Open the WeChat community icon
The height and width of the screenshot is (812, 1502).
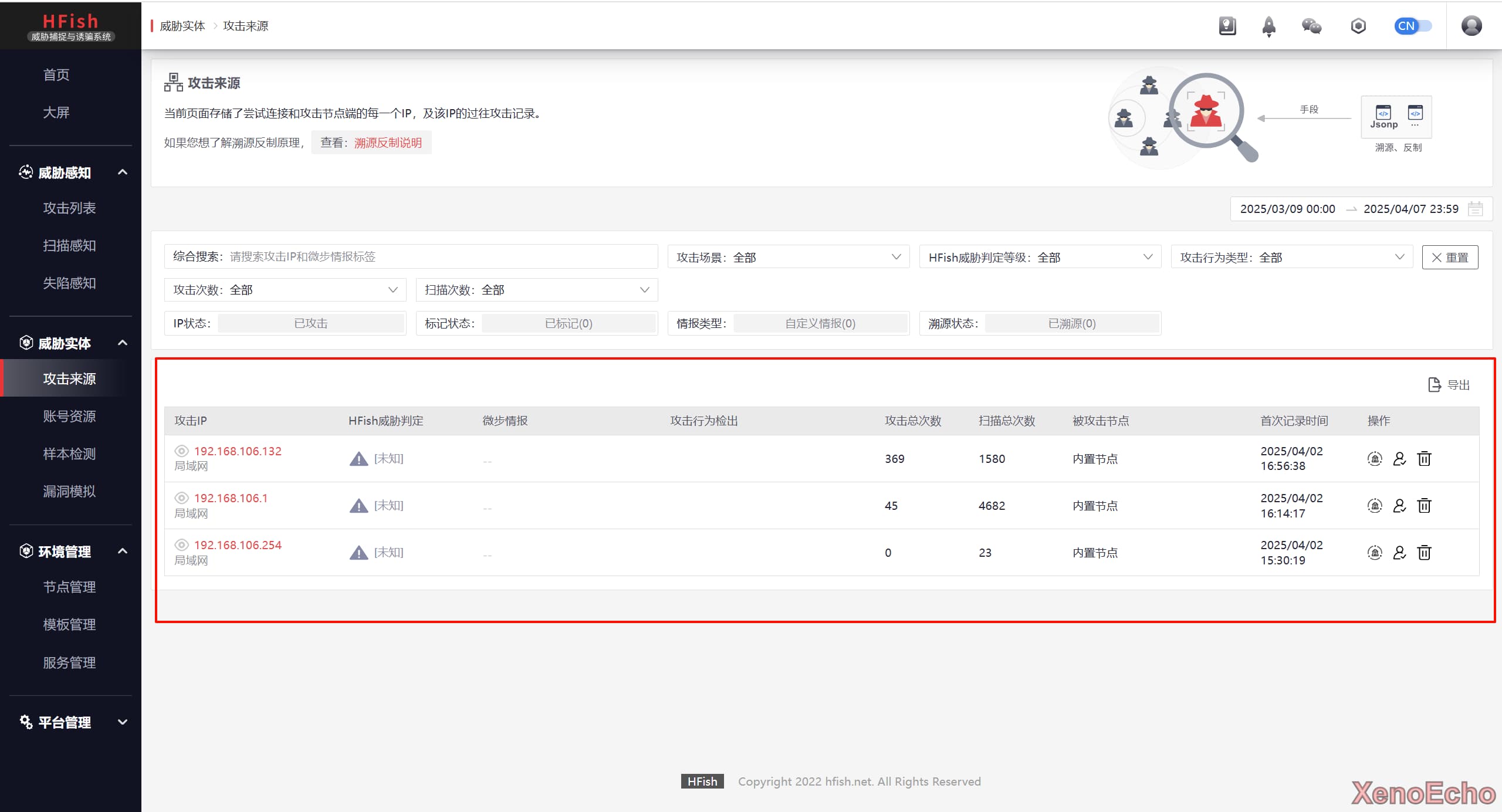click(x=1311, y=26)
